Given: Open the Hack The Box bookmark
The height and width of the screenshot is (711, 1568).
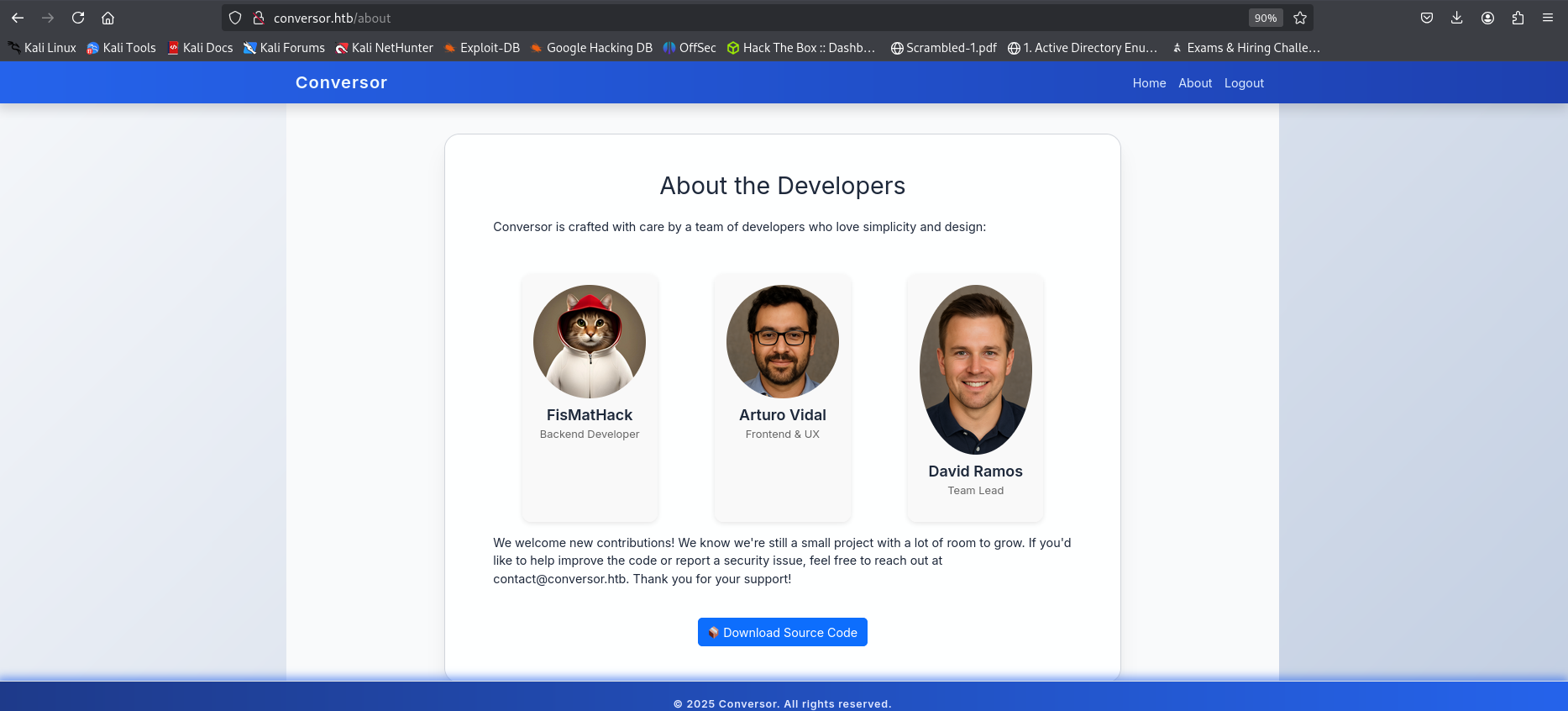Looking at the screenshot, I should pyautogui.click(x=801, y=48).
